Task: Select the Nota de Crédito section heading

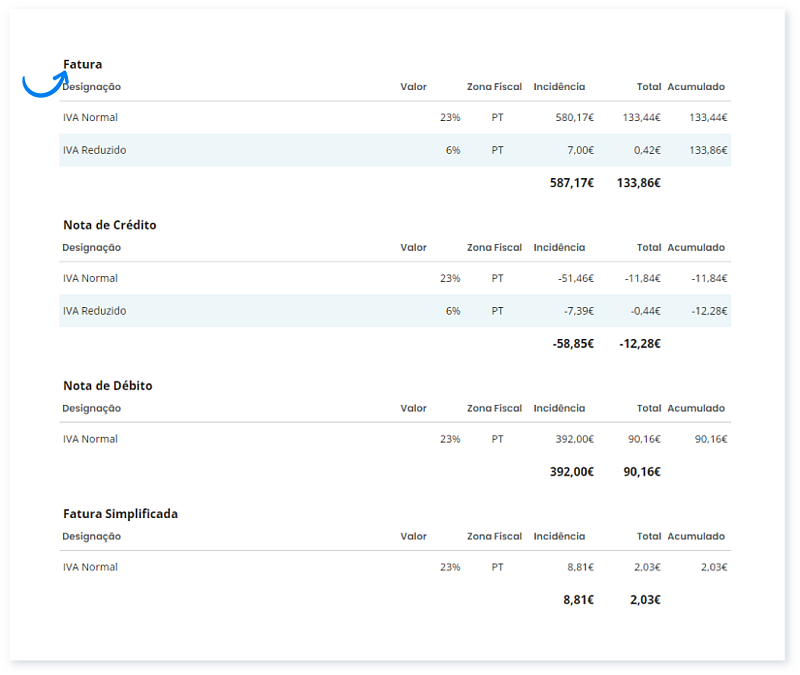Action: point(110,225)
